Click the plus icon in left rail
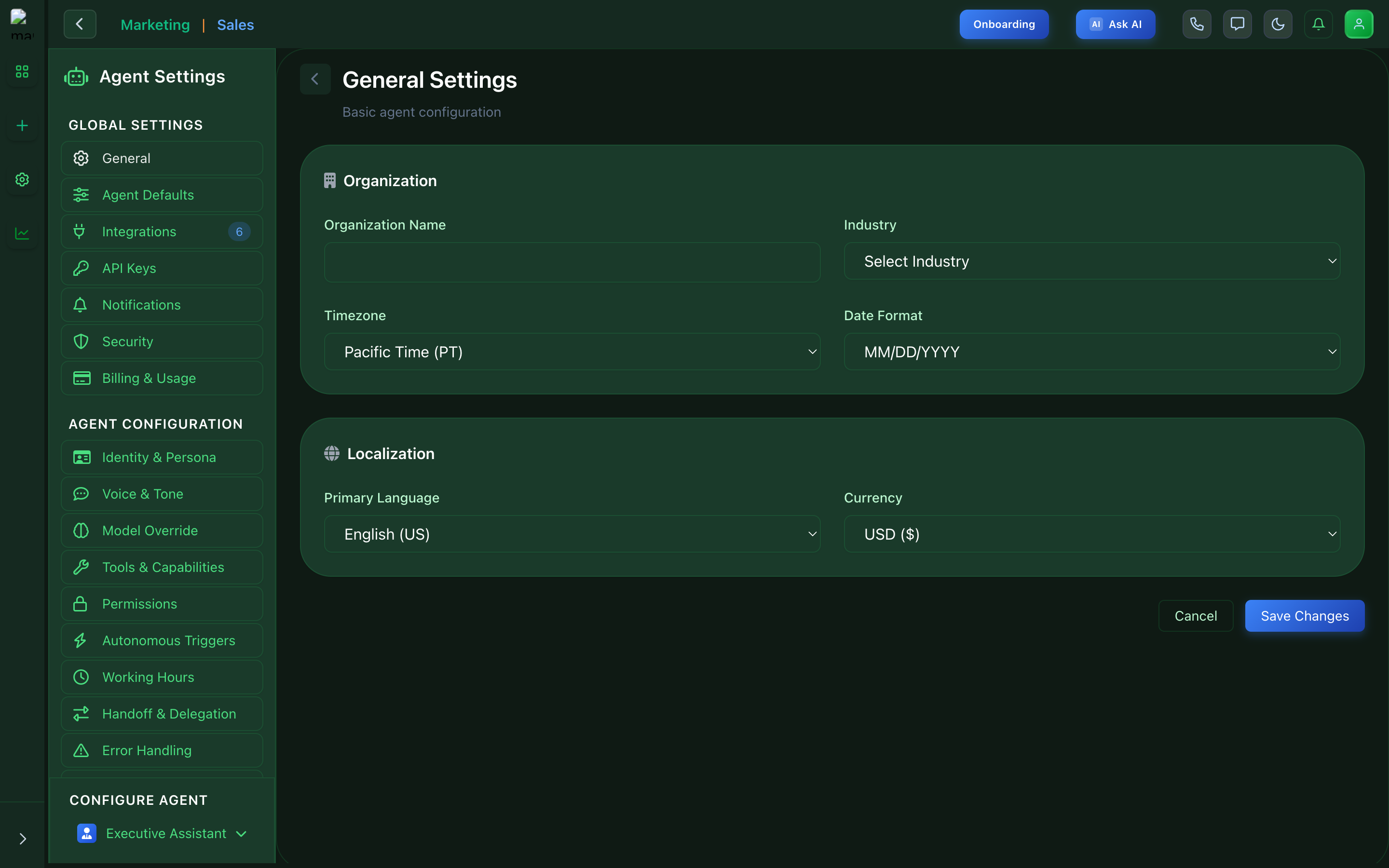The image size is (1389, 868). [22, 126]
